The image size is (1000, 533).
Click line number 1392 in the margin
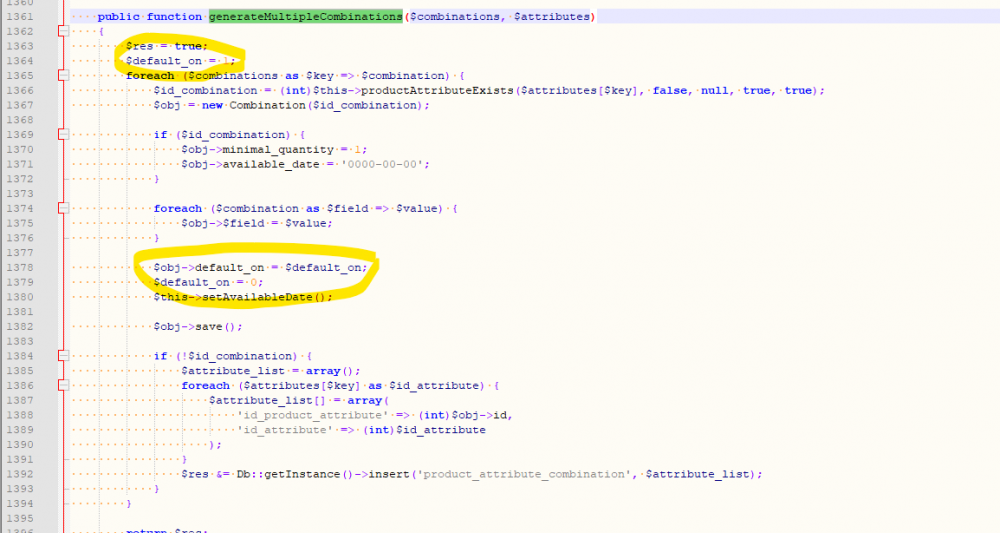pos(20,474)
